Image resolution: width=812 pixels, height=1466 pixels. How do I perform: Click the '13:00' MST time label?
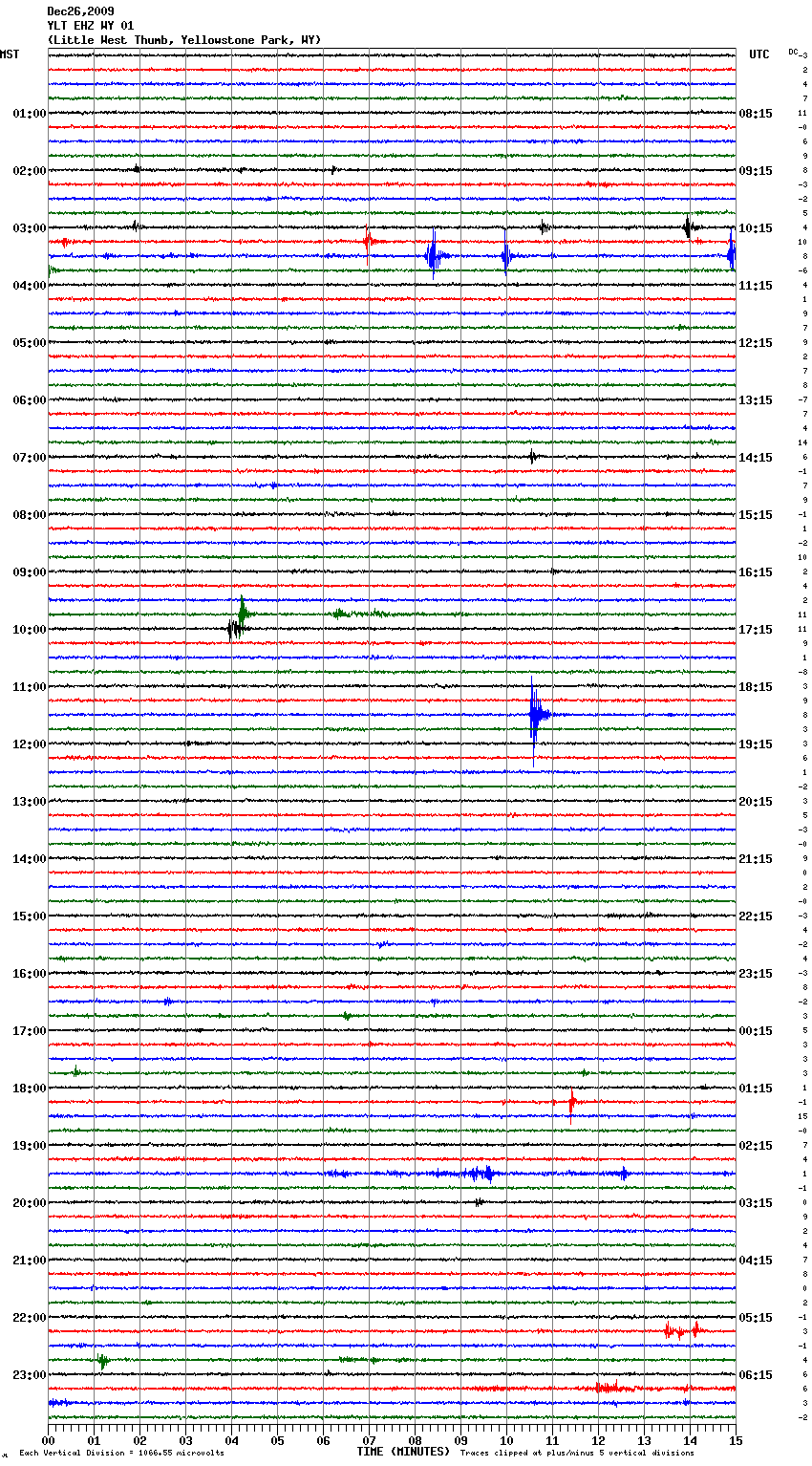point(30,802)
